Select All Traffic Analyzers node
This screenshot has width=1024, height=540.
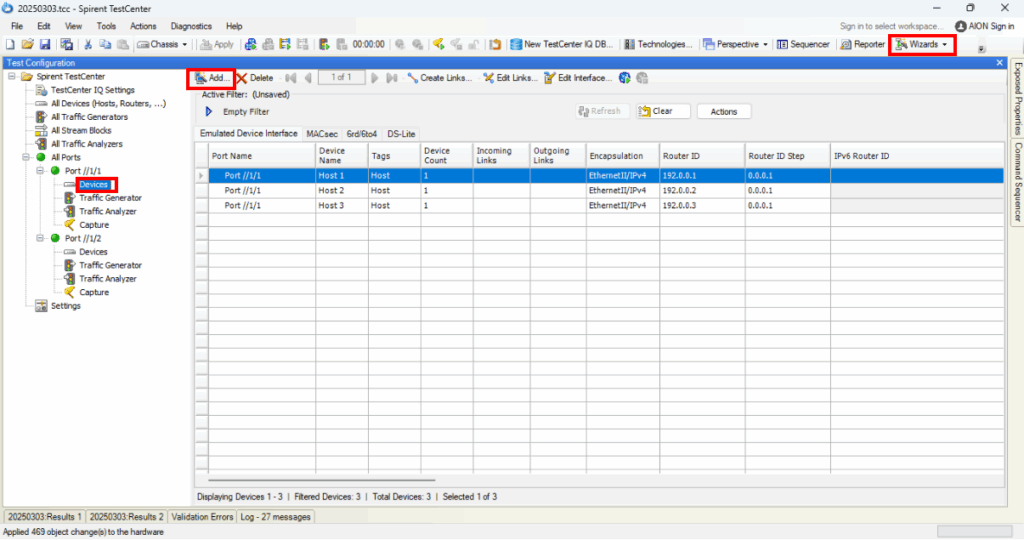click(x=87, y=144)
